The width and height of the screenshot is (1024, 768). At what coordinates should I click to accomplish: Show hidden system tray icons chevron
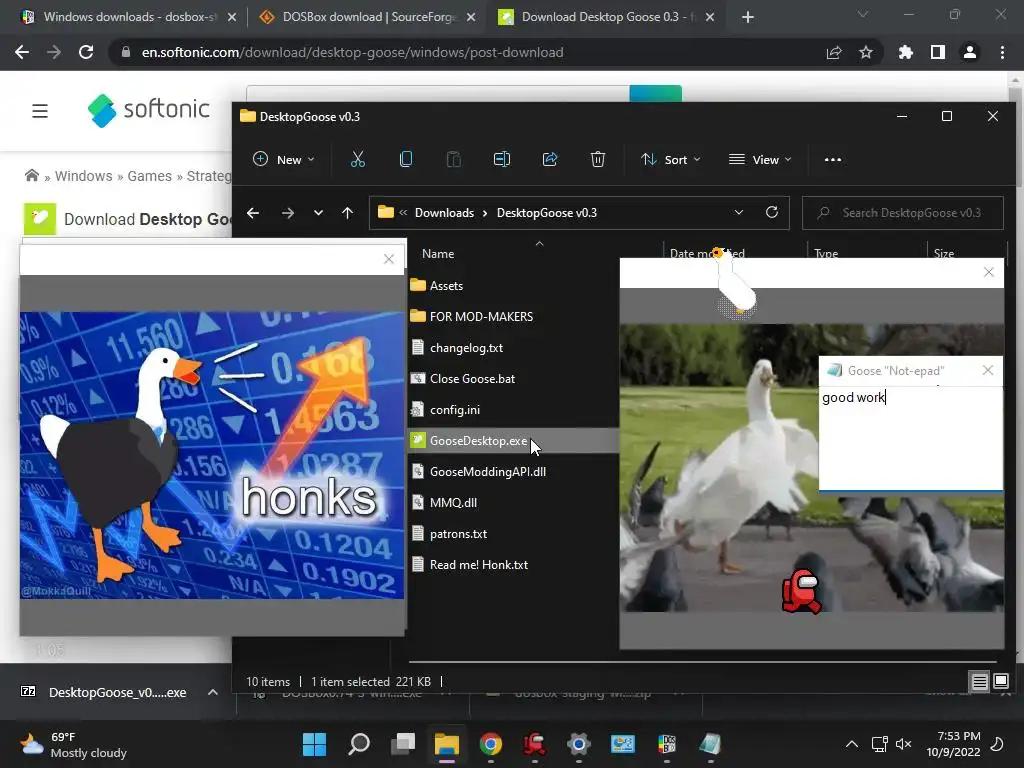coord(852,744)
